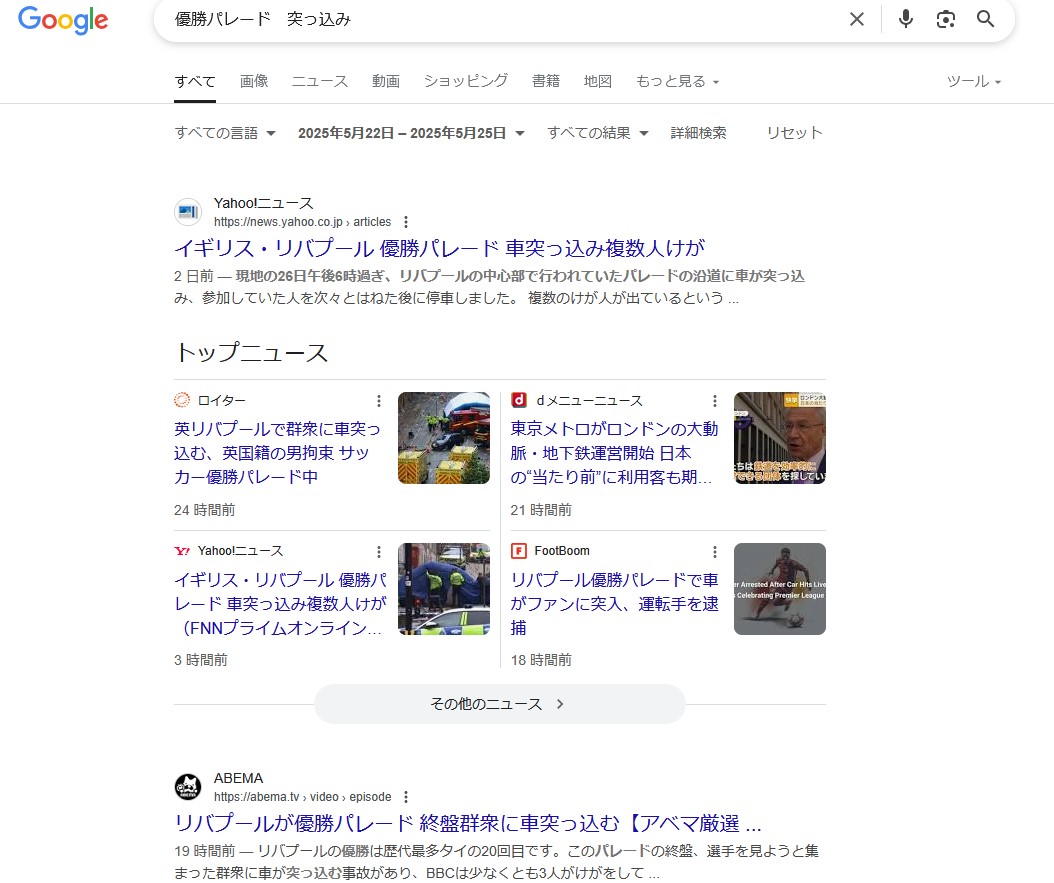Viewport: 1054px width, 883px height.
Task: Click the 18 時間前 timestamp on FootBoom card
Action: pos(541,660)
